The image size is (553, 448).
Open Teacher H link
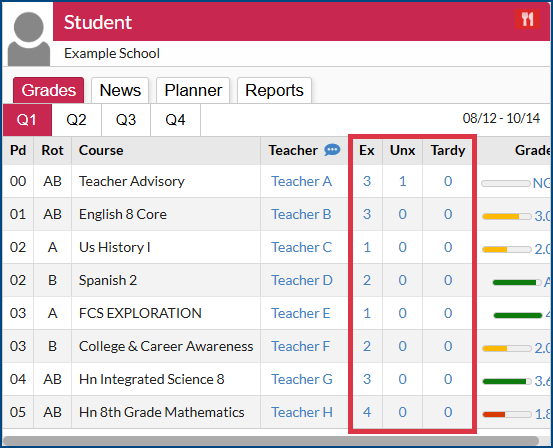[x=302, y=412]
